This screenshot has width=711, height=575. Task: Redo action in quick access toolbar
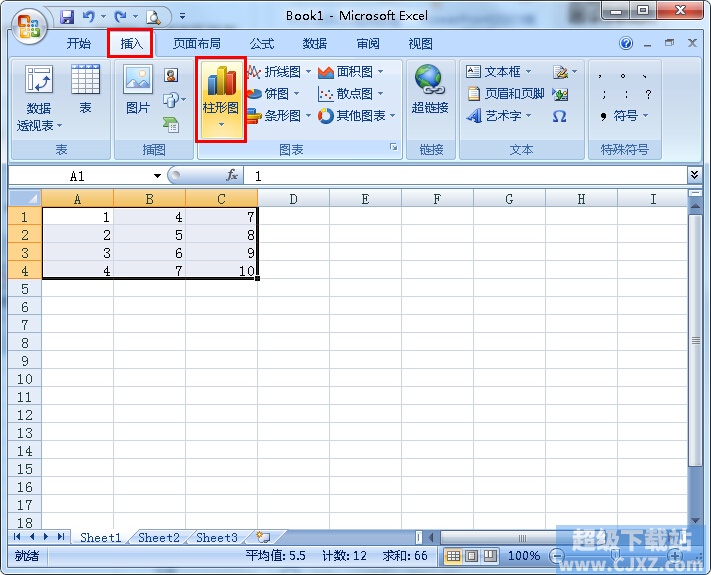(121, 17)
